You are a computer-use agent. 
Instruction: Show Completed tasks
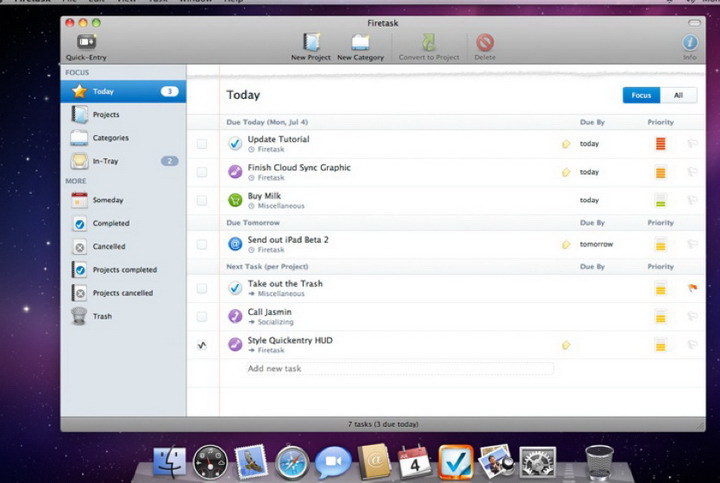coord(123,223)
